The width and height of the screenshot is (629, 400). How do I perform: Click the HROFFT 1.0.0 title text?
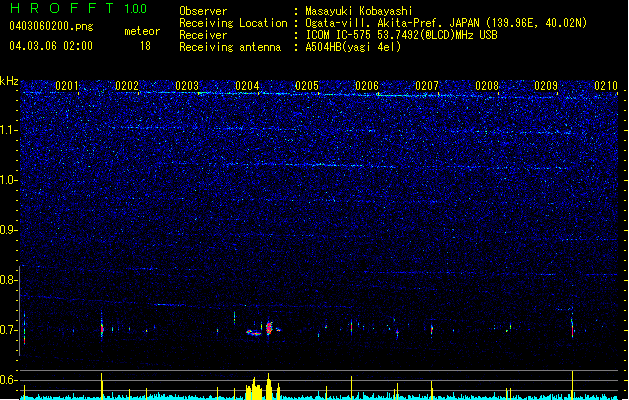(x=78, y=8)
